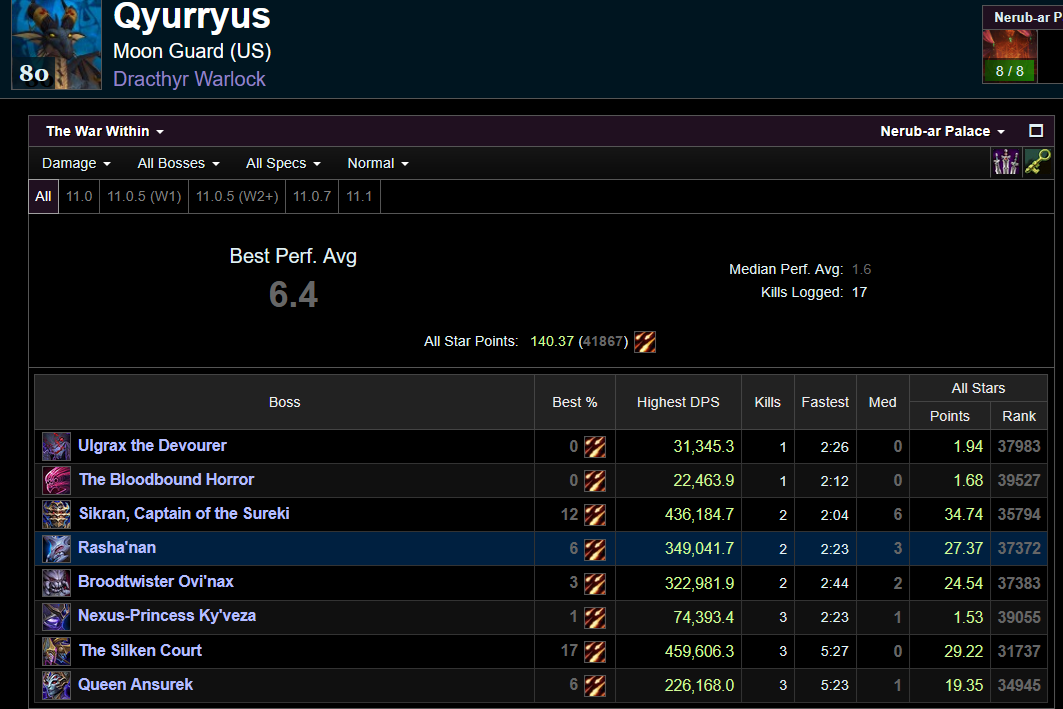Click spec icon in Bloodbound Horror row
Image resolution: width=1063 pixels, height=709 pixels.
point(595,481)
